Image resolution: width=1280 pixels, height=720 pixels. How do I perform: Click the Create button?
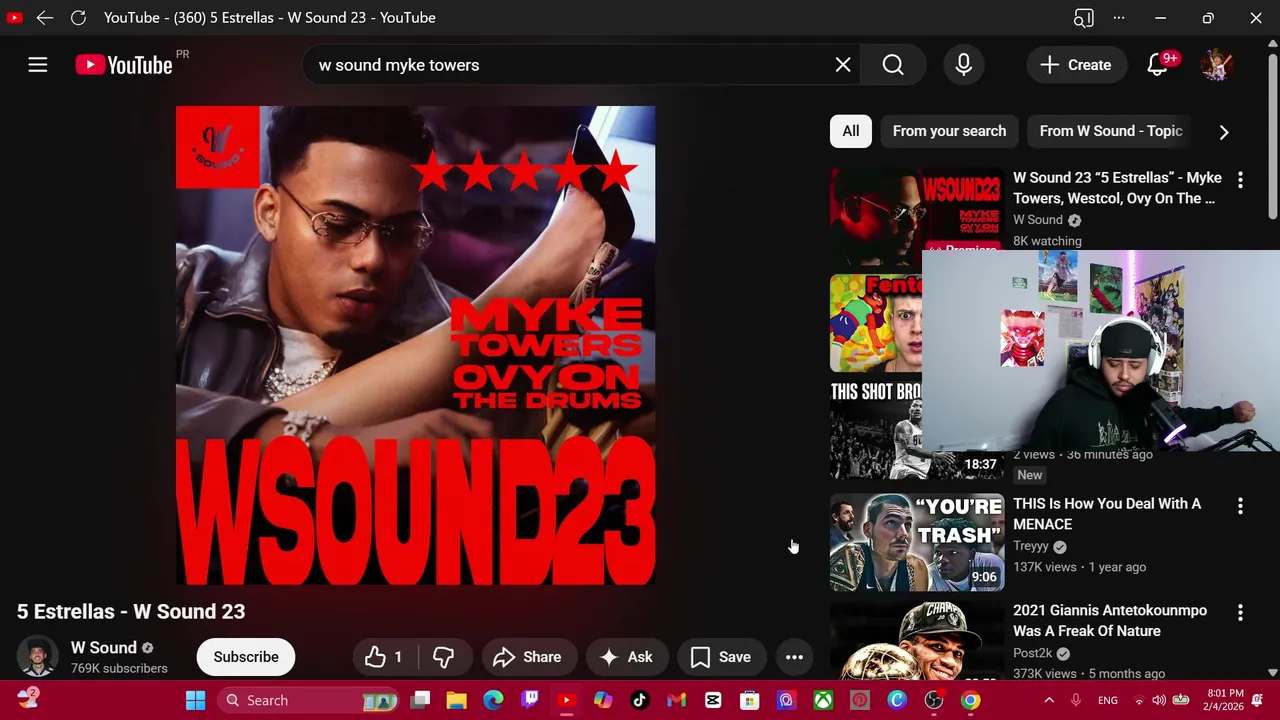pos(1076,65)
